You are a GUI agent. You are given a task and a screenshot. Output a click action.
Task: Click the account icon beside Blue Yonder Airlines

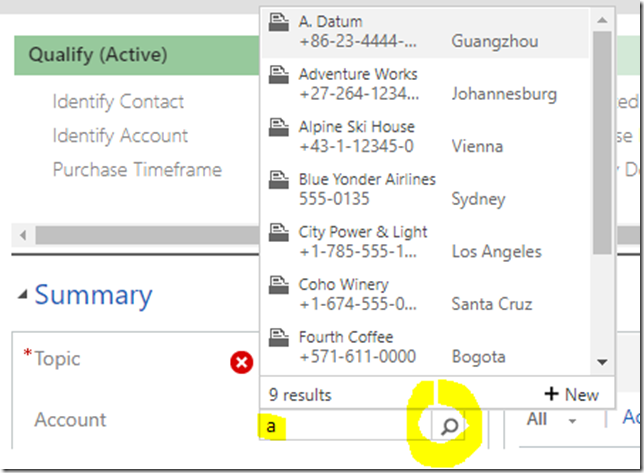pyautogui.click(x=280, y=180)
